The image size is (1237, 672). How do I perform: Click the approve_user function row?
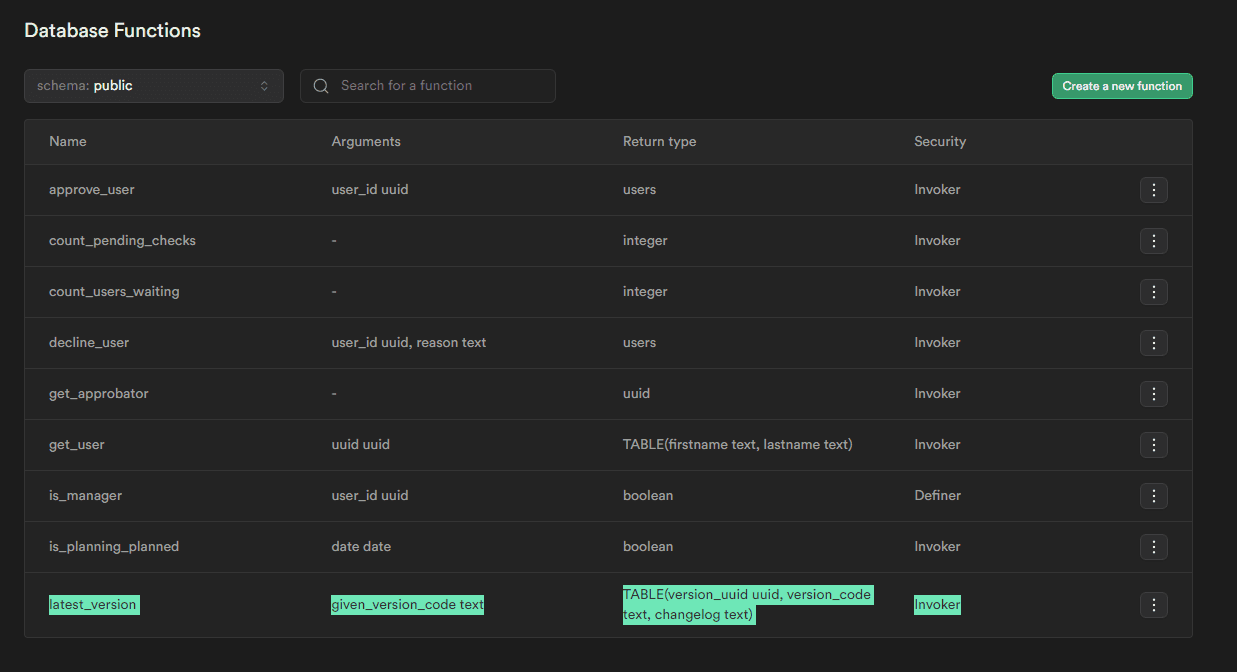point(92,190)
